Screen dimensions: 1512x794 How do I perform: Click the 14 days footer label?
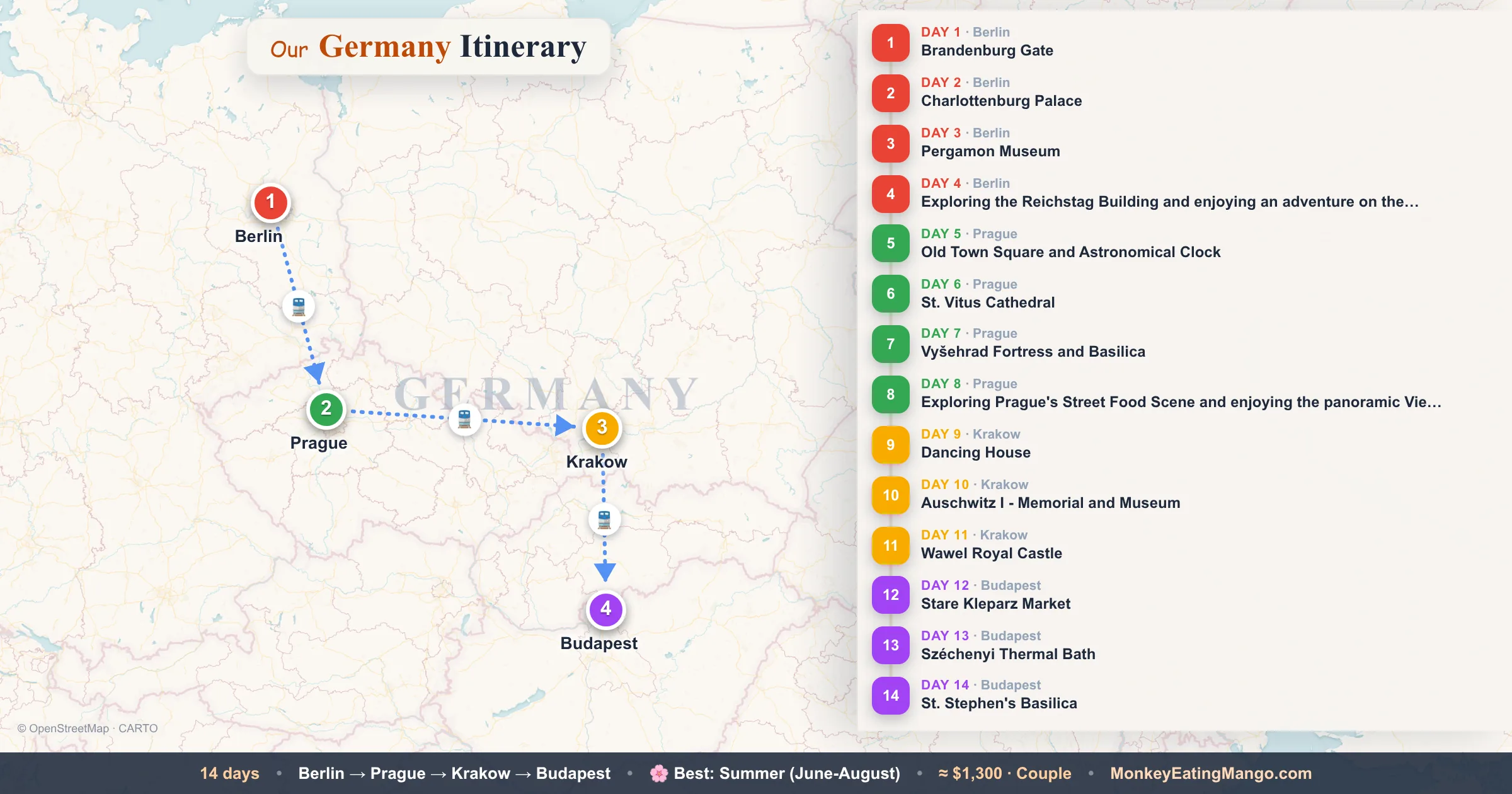point(230,773)
